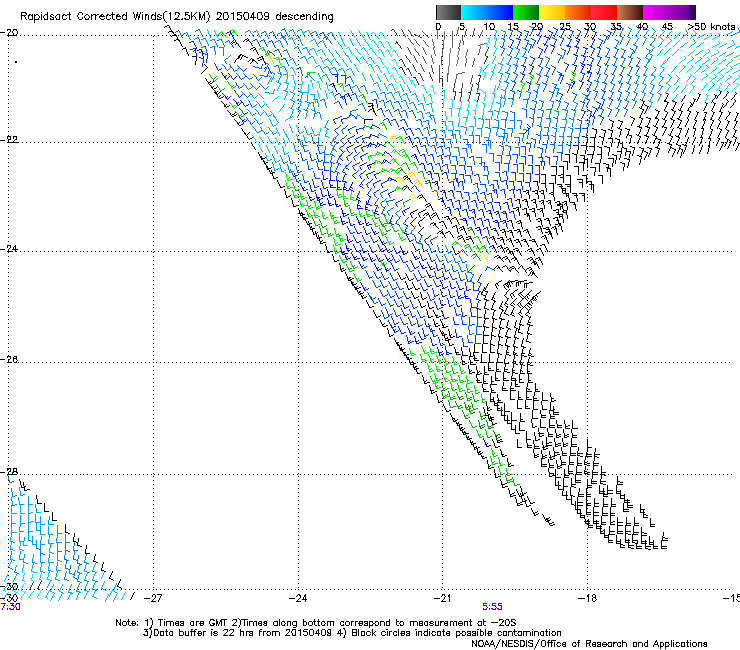This screenshot has width=740, height=650.
Task: Click the '10' label under the color scale
Action: coord(489,27)
